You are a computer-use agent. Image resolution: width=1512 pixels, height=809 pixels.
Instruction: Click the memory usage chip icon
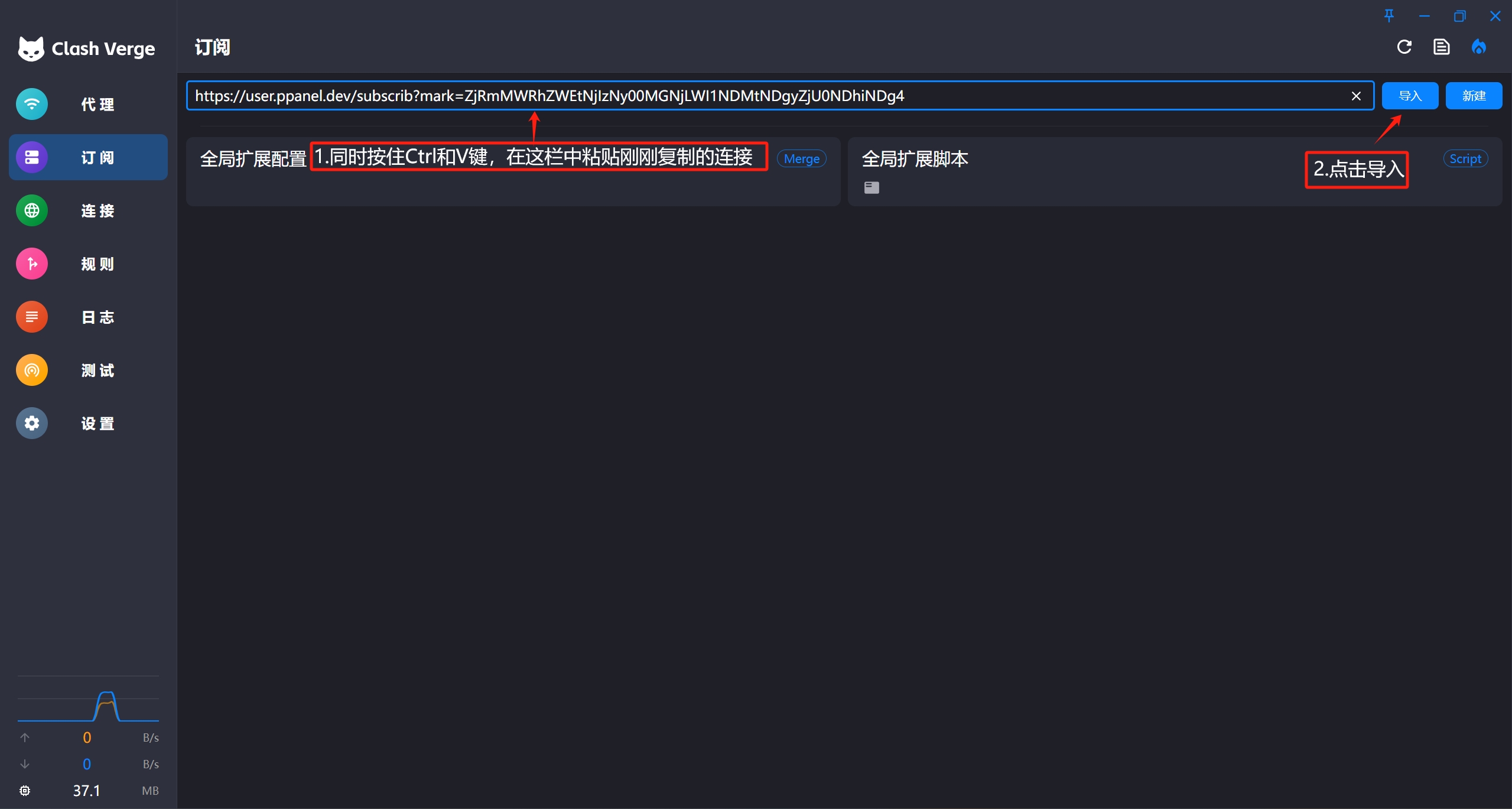point(24,790)
